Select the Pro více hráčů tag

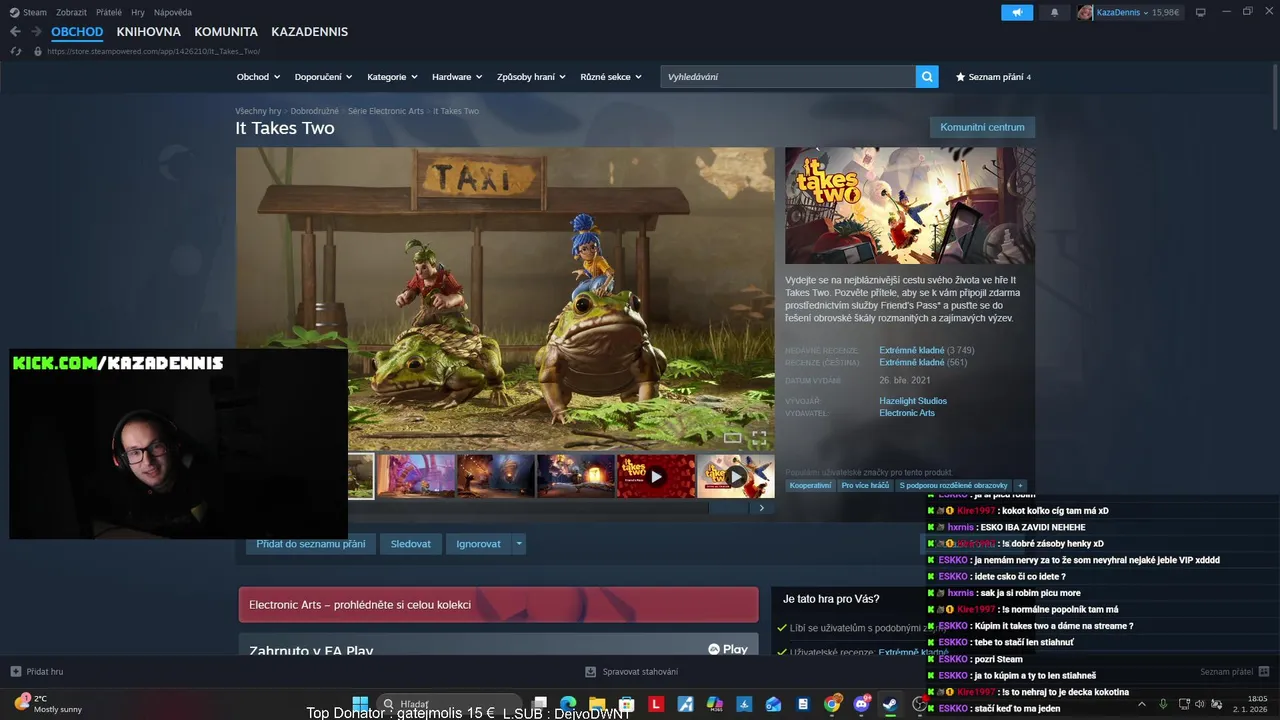(865, 486)
